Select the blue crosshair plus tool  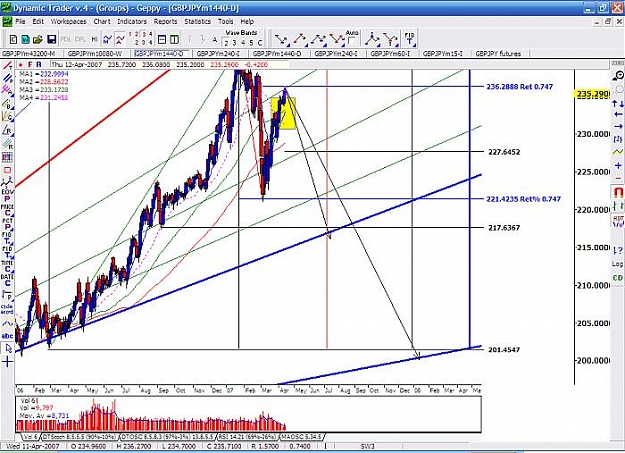coord(7,362)
